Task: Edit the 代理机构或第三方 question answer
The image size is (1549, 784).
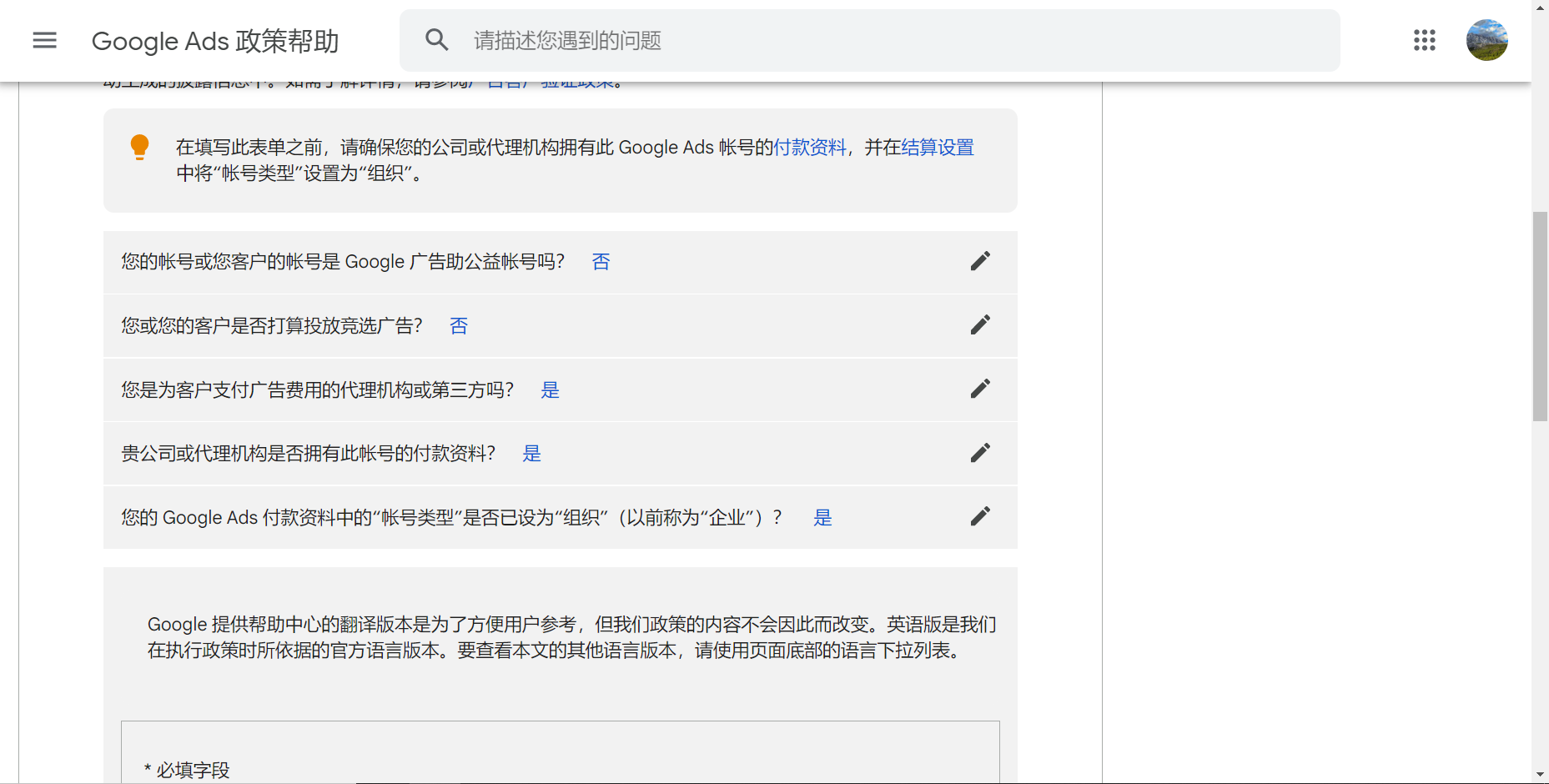Action: click(x=980, y=389)
